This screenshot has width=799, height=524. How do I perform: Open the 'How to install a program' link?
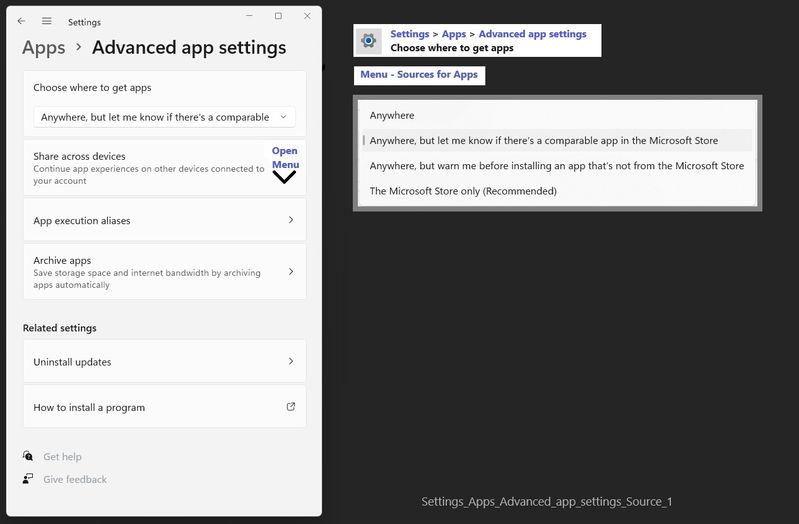tap(165, 407)
